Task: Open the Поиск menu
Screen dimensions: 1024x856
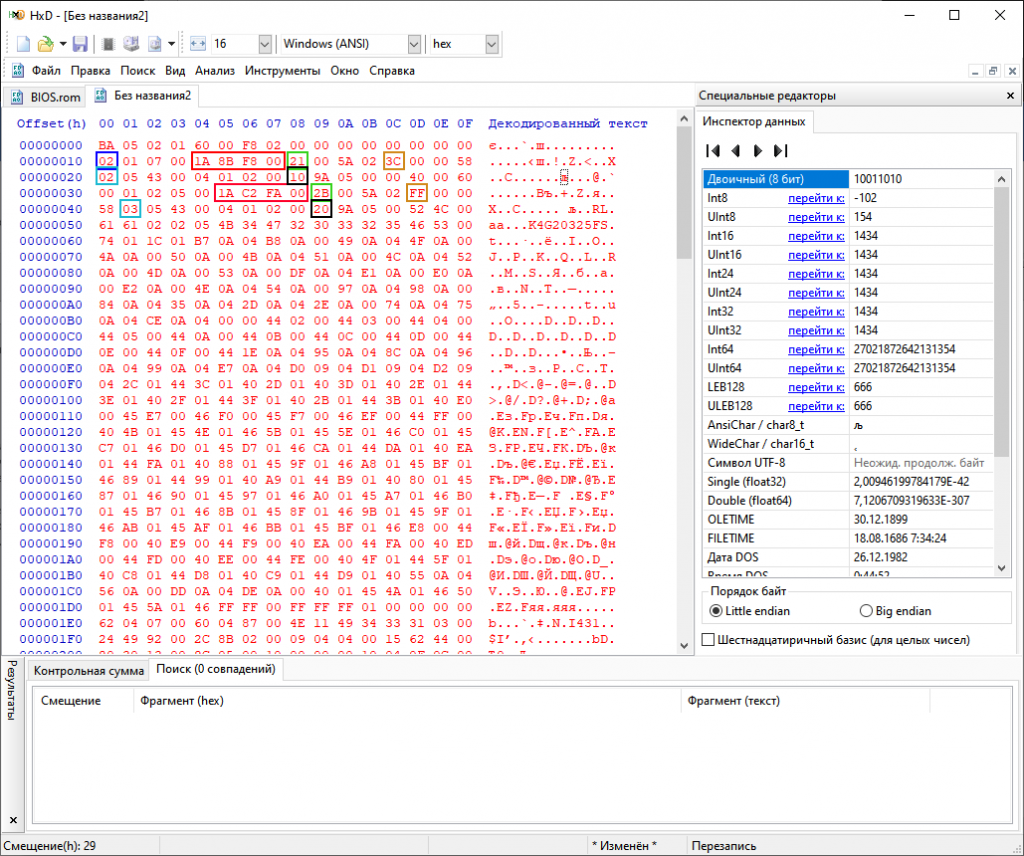Action: point(138,71)
